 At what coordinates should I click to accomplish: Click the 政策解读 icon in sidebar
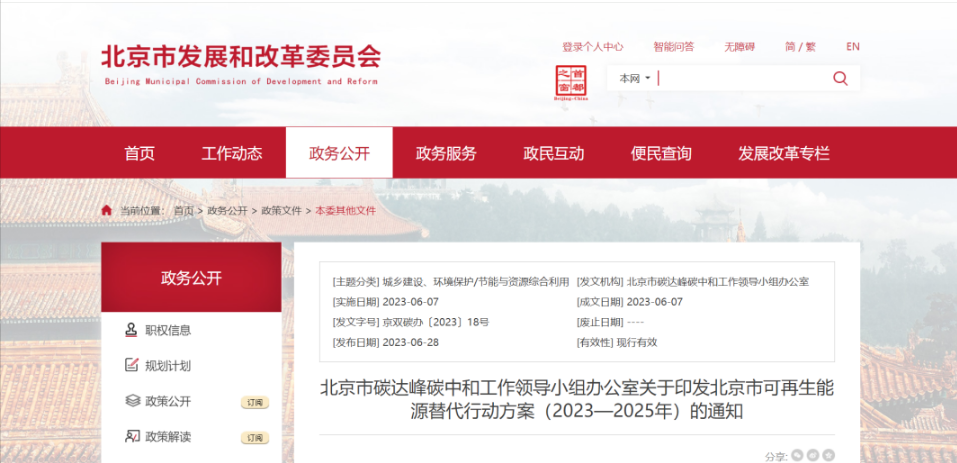click(132, 437)
